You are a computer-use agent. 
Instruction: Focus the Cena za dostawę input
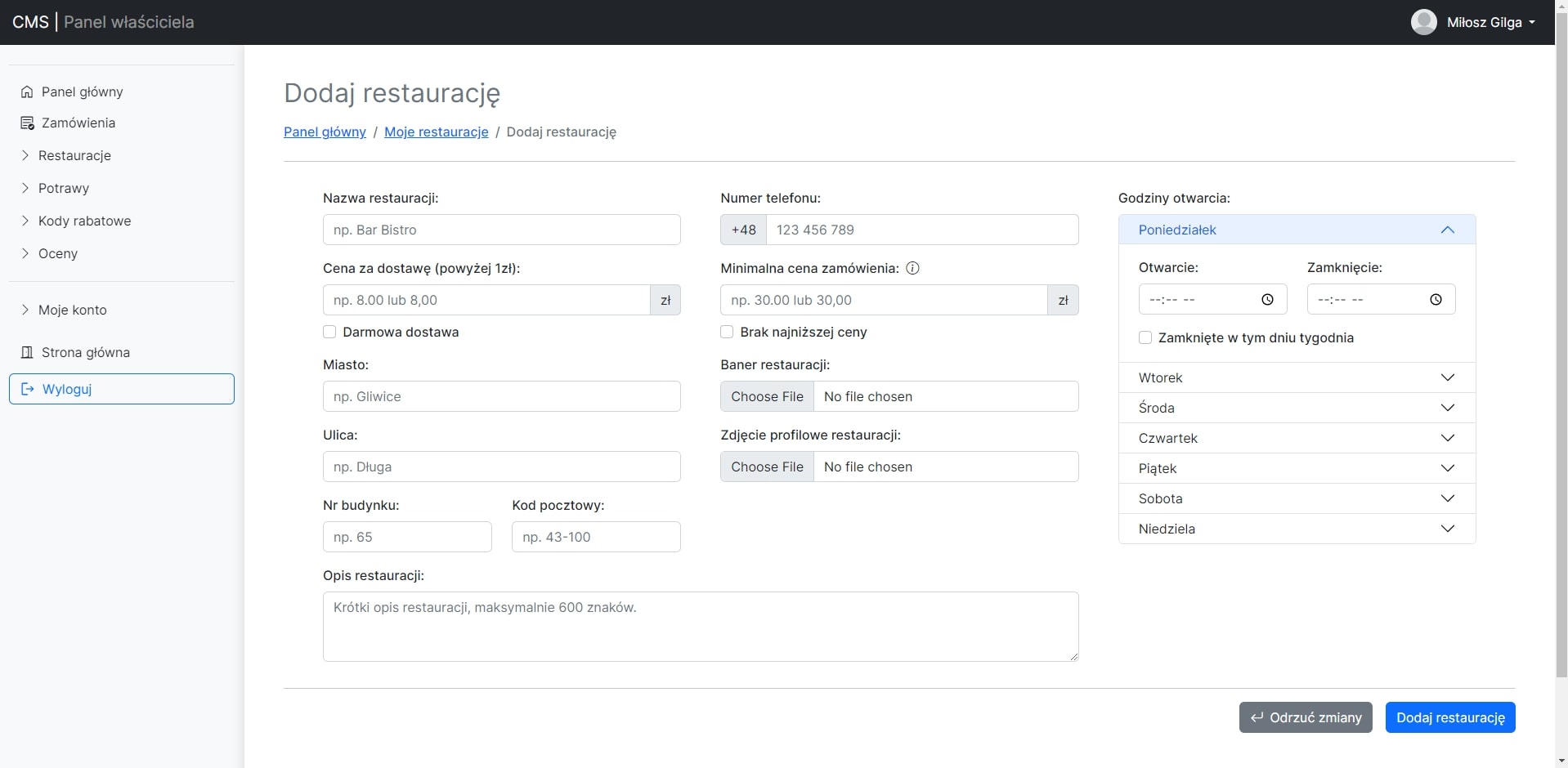[x=486, y=300]
